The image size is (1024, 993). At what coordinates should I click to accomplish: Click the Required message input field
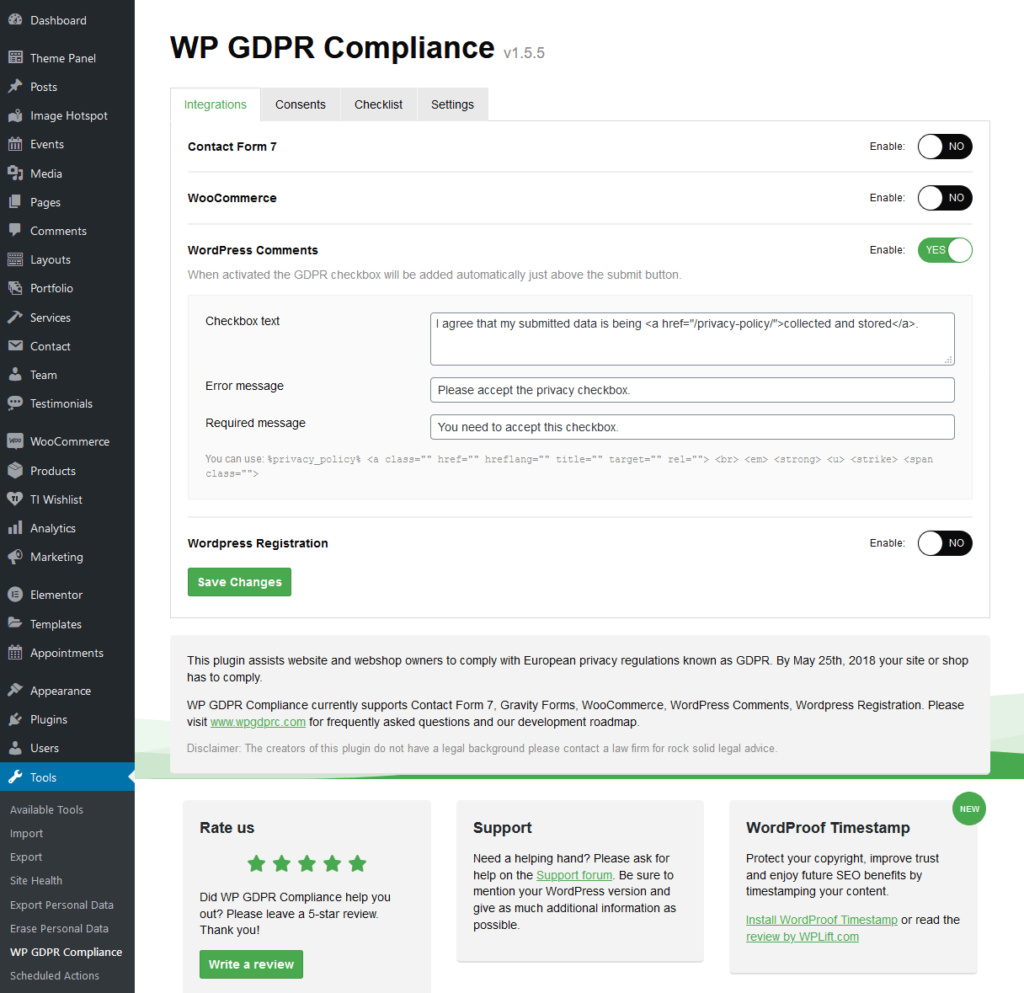[692, 427]
